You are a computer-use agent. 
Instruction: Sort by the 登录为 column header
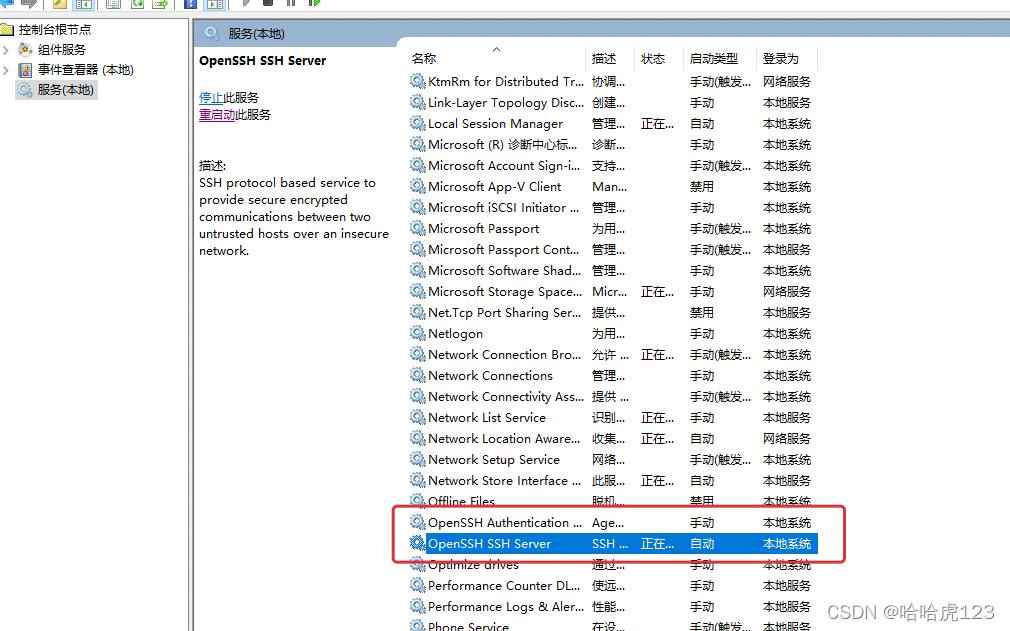781,59
